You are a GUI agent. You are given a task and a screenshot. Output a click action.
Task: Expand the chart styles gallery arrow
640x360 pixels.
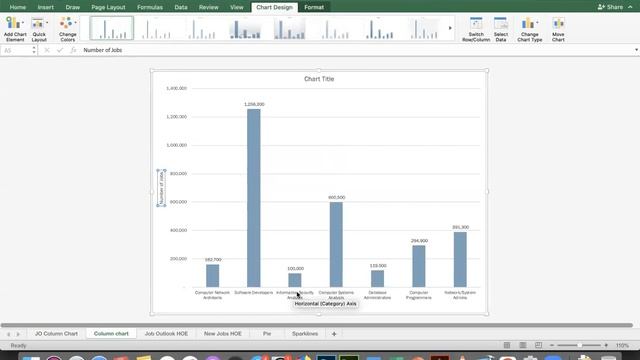click(x=450, y=28)
